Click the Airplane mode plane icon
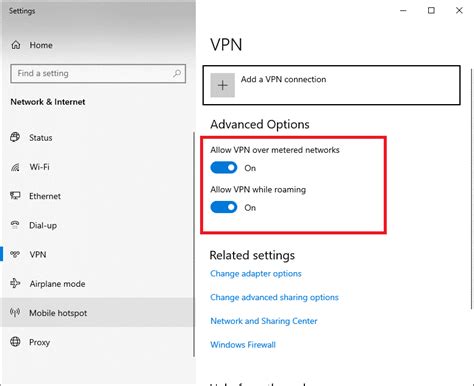The width and height of the screenshot is (474, 386). click(15, 283)
